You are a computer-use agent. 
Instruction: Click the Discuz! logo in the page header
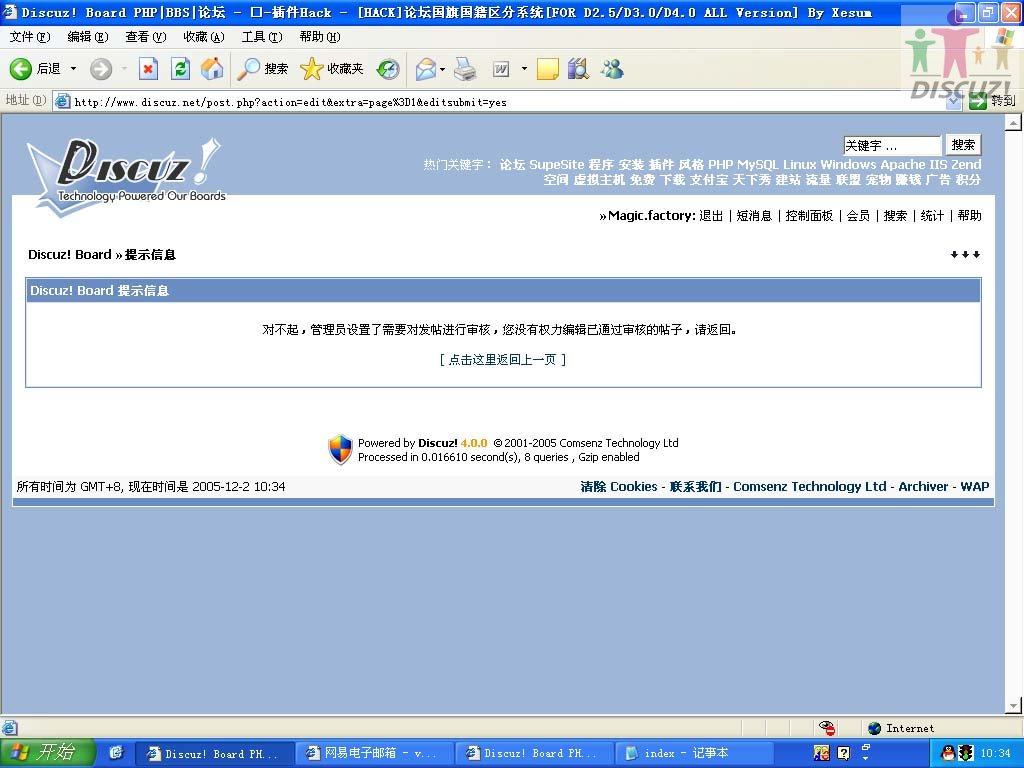click(127, 175)
